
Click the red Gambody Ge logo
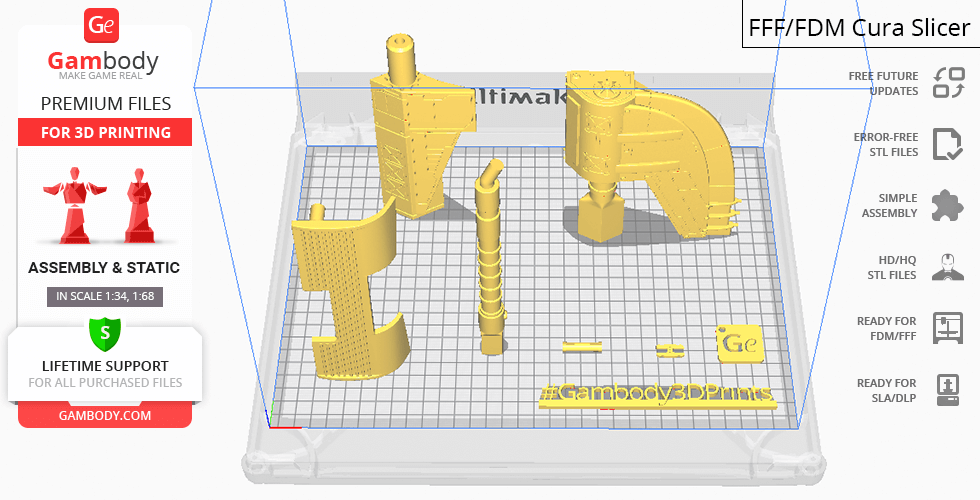coord(103,26)
